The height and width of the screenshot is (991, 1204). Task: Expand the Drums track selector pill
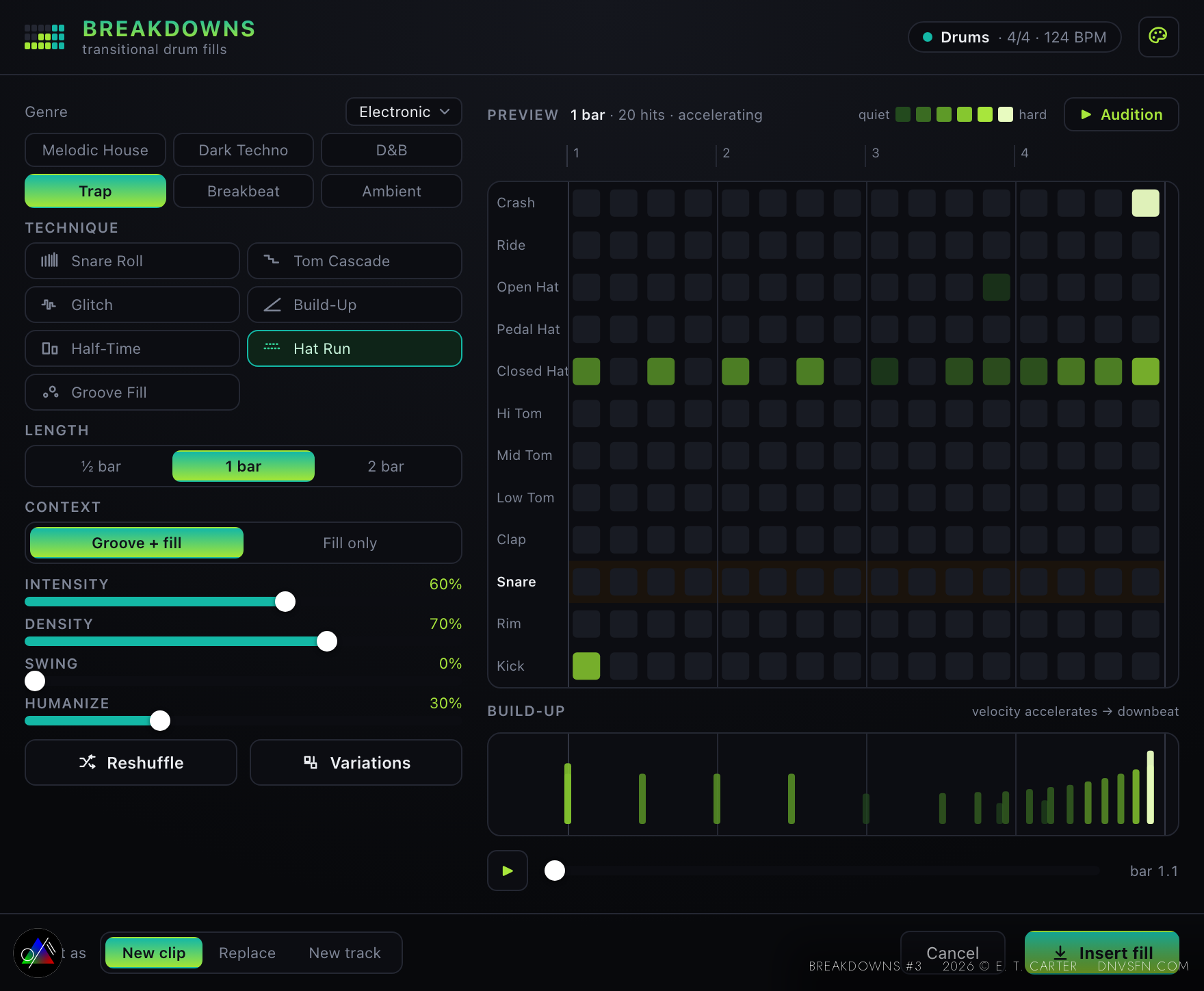(1015, 37)
